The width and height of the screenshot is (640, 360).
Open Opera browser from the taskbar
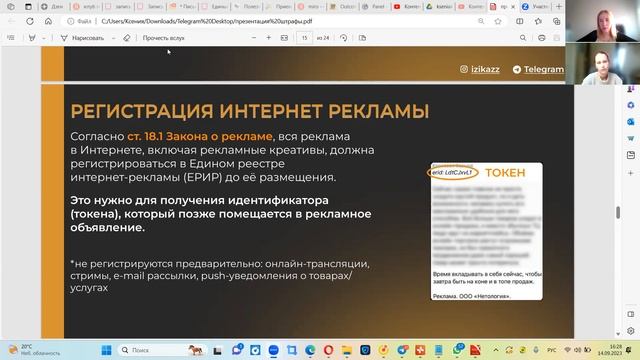[328, 350]
